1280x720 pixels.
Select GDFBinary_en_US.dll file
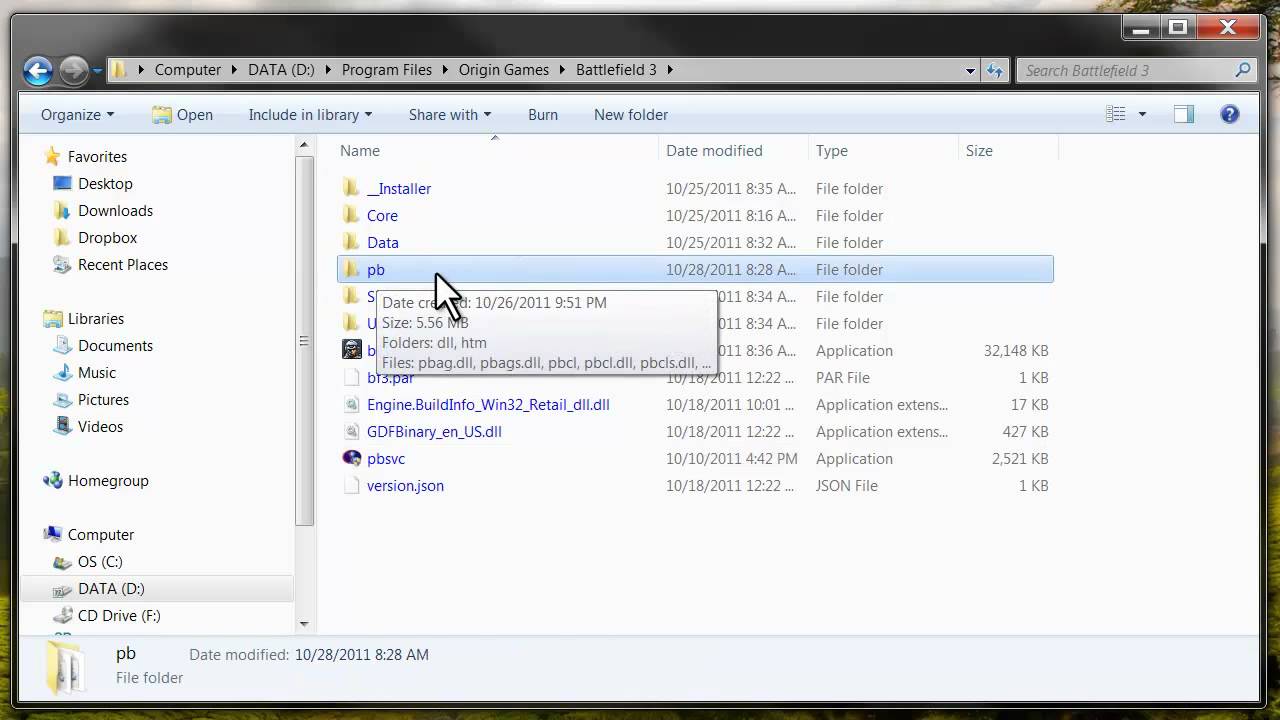pyautogui.click(x=434, y=432)
